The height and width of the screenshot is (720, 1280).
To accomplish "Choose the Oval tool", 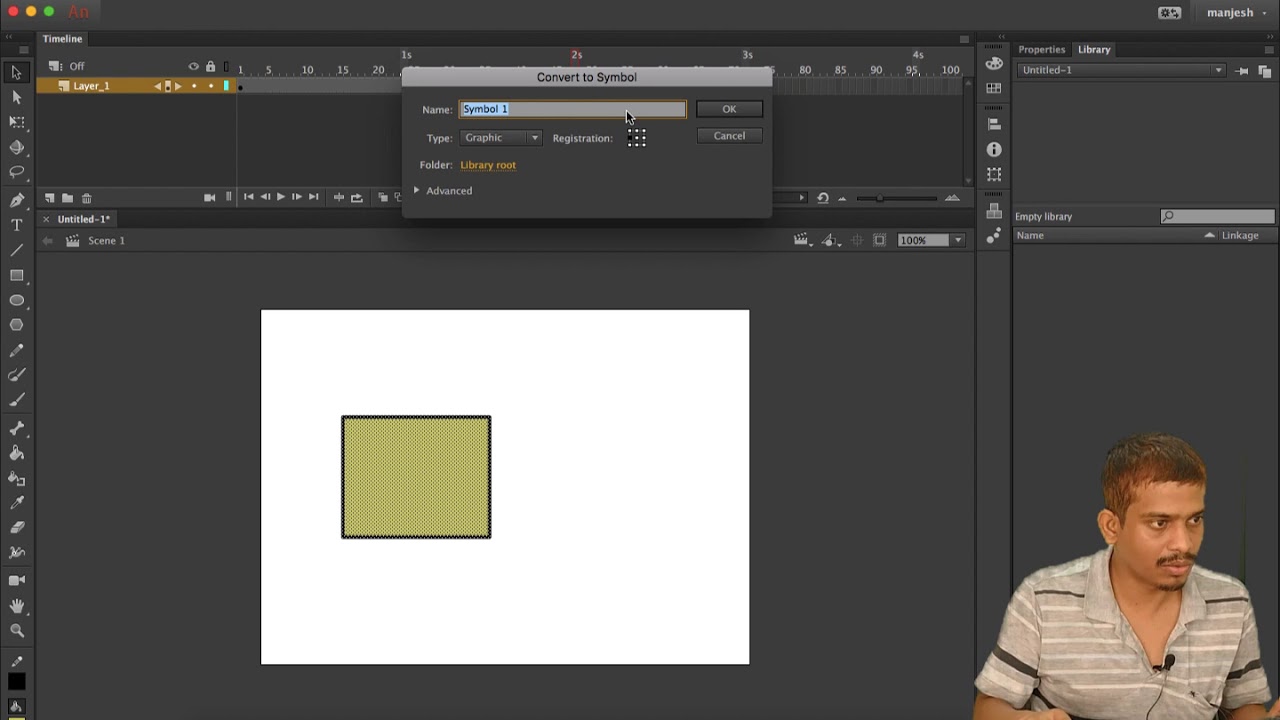I will click(x=17, y=300).
